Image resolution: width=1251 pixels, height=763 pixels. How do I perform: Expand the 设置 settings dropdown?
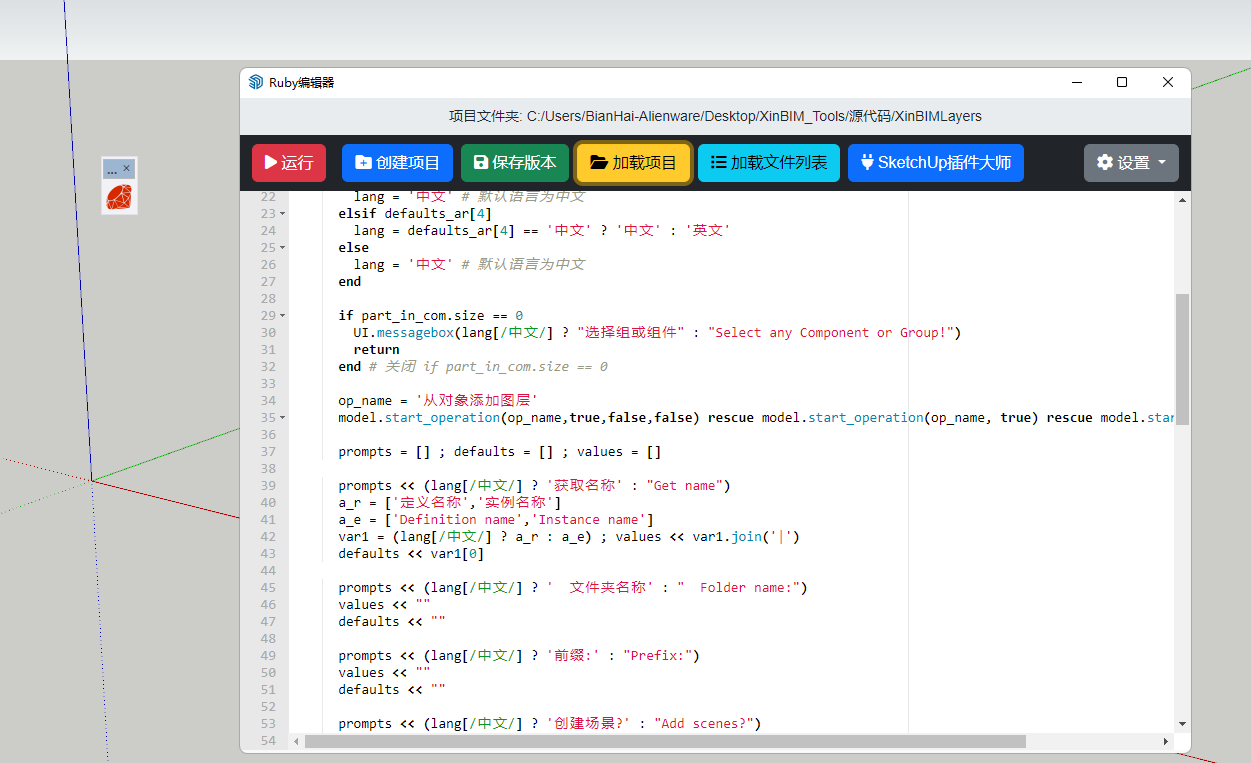(1131, 163)
